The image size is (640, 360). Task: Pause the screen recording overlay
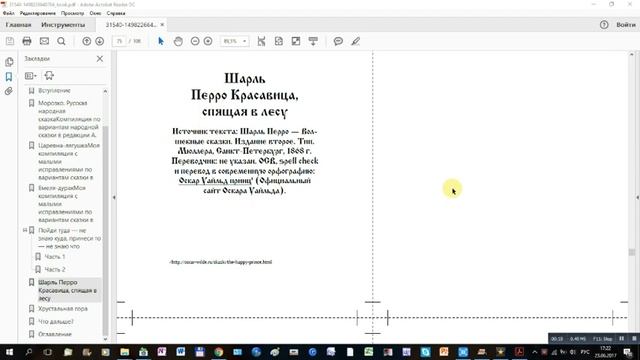pos(622,339)
